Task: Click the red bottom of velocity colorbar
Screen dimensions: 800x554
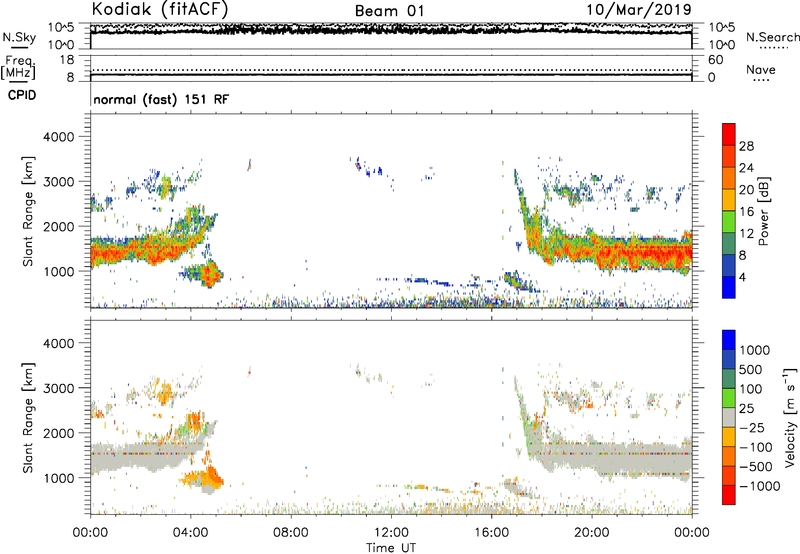Action: click(729, 495)
